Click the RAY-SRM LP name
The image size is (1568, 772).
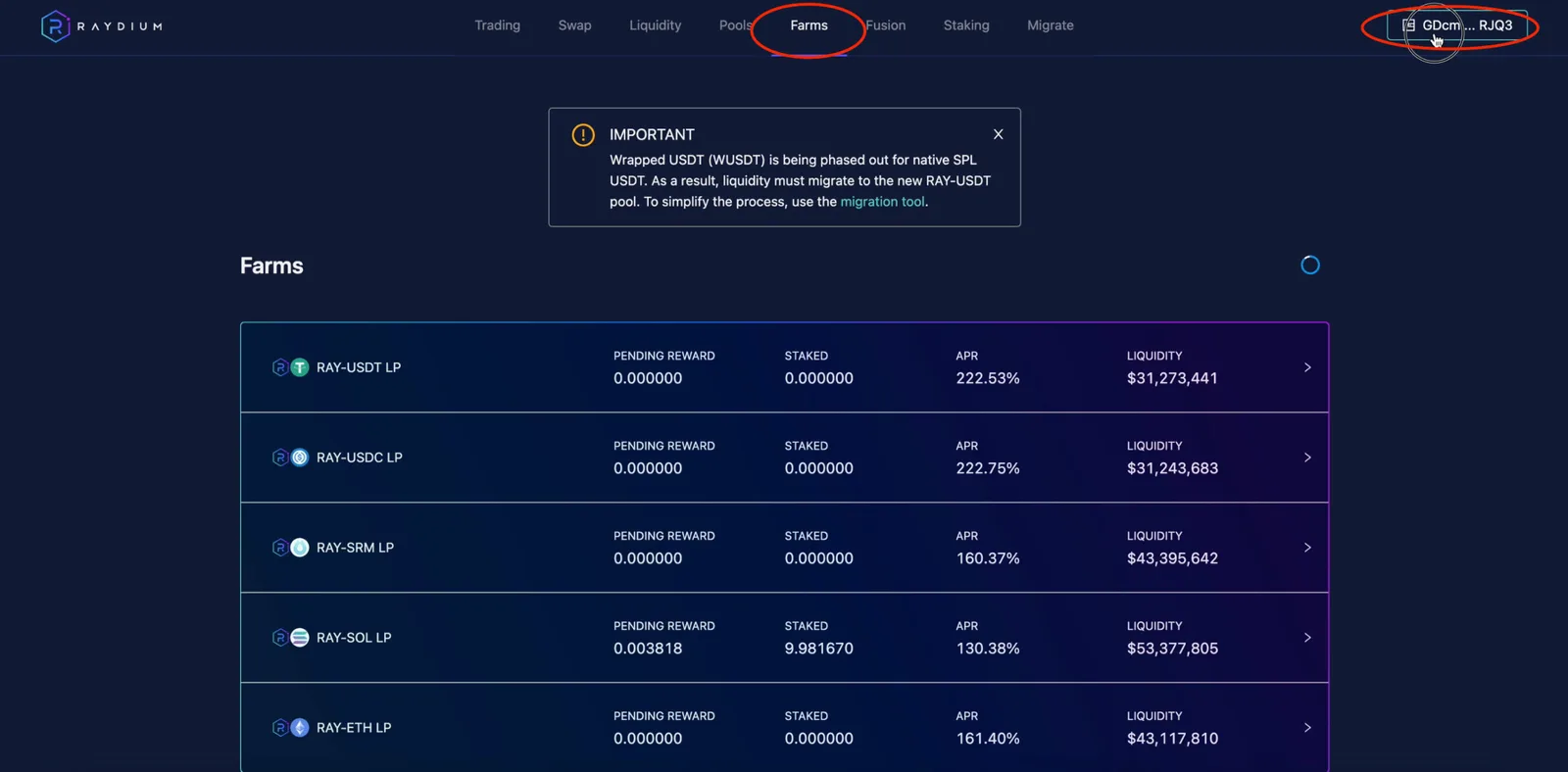click(355, 548)
